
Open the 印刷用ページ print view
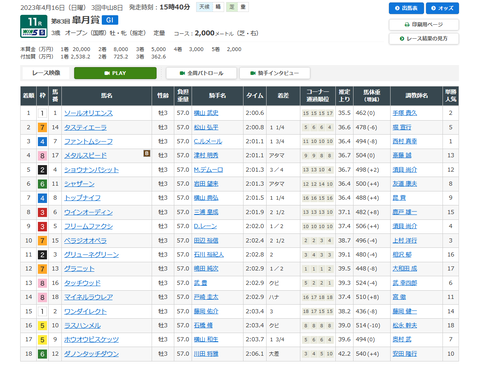tap(424, 25)
